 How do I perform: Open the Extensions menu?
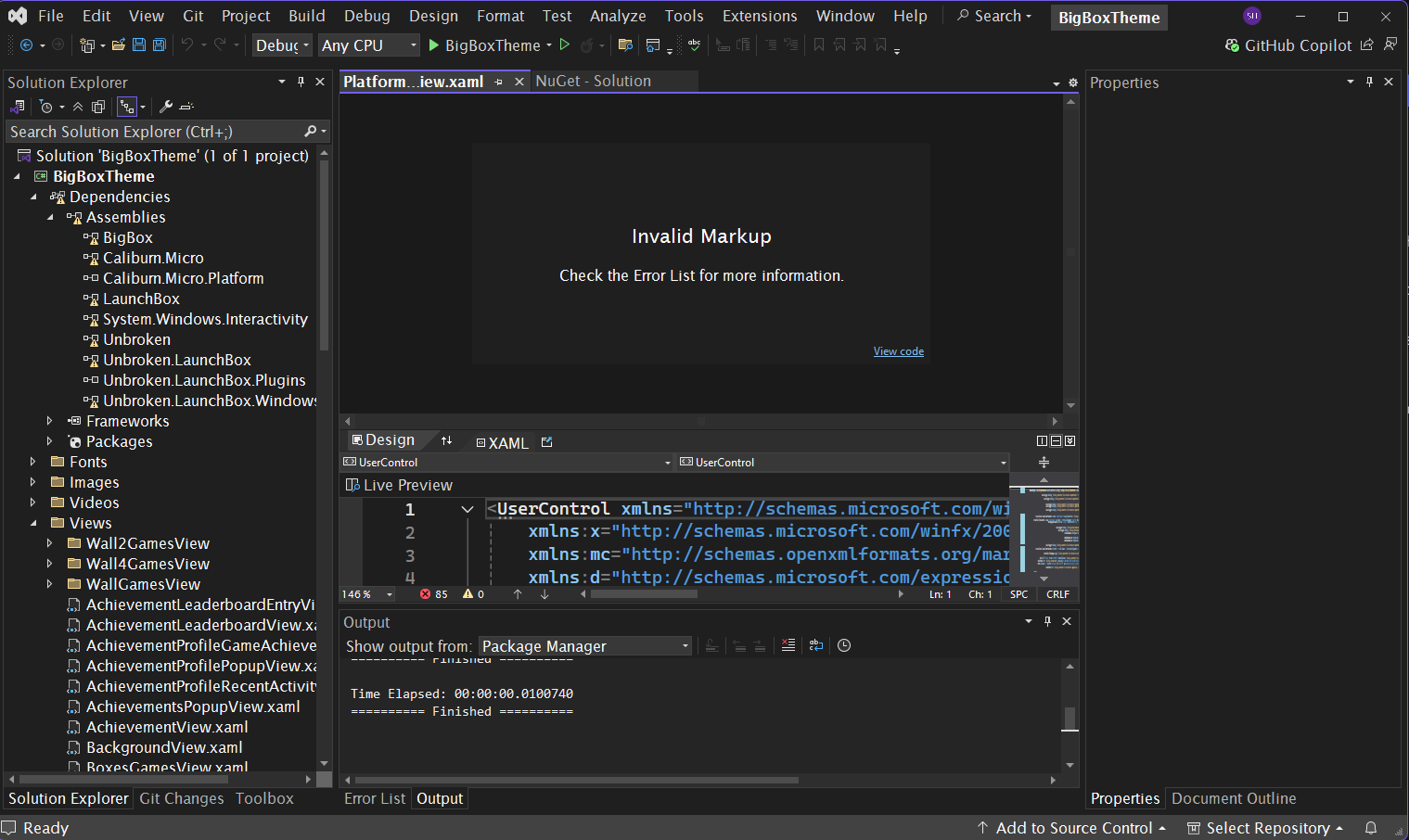coord(760,16)
